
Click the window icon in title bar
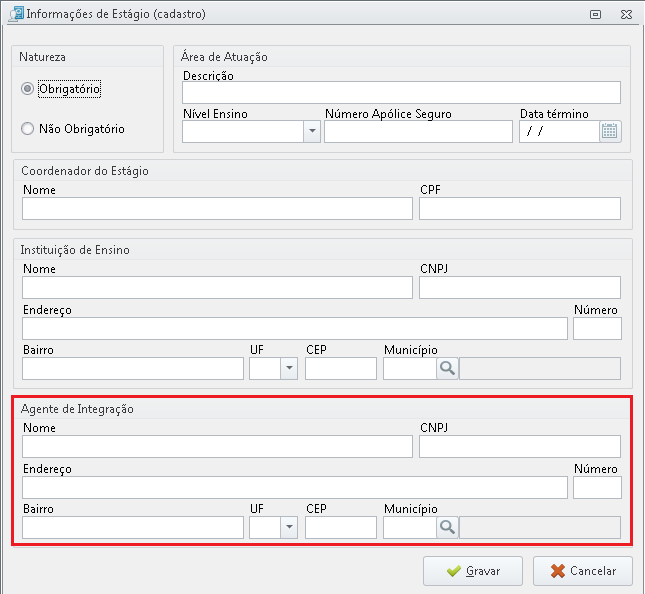[16, 14]
